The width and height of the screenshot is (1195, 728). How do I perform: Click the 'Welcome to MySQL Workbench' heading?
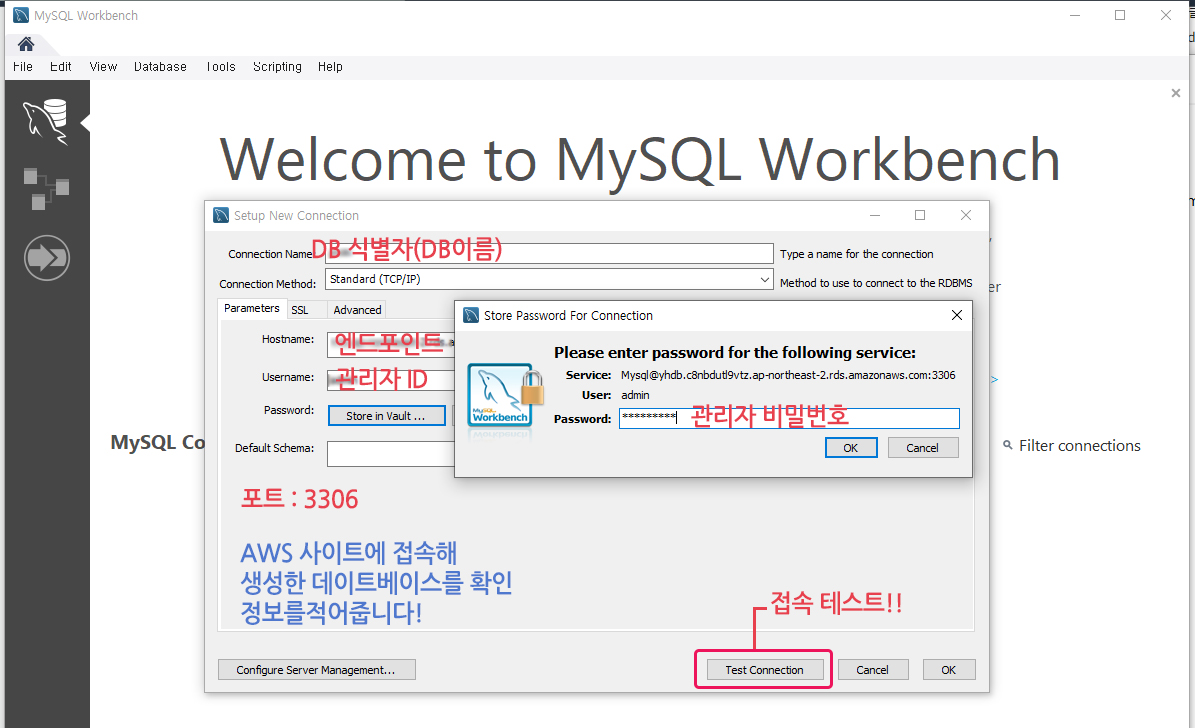tap(640, 159)
